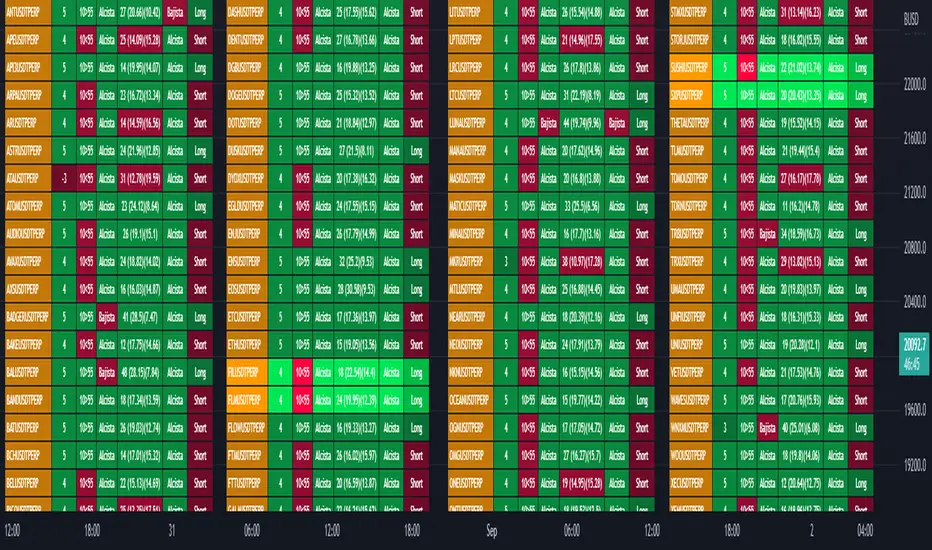Click the 'MANAUSDTPERP' symbol cell
This screenshot has width=932, height=550.
470,150
